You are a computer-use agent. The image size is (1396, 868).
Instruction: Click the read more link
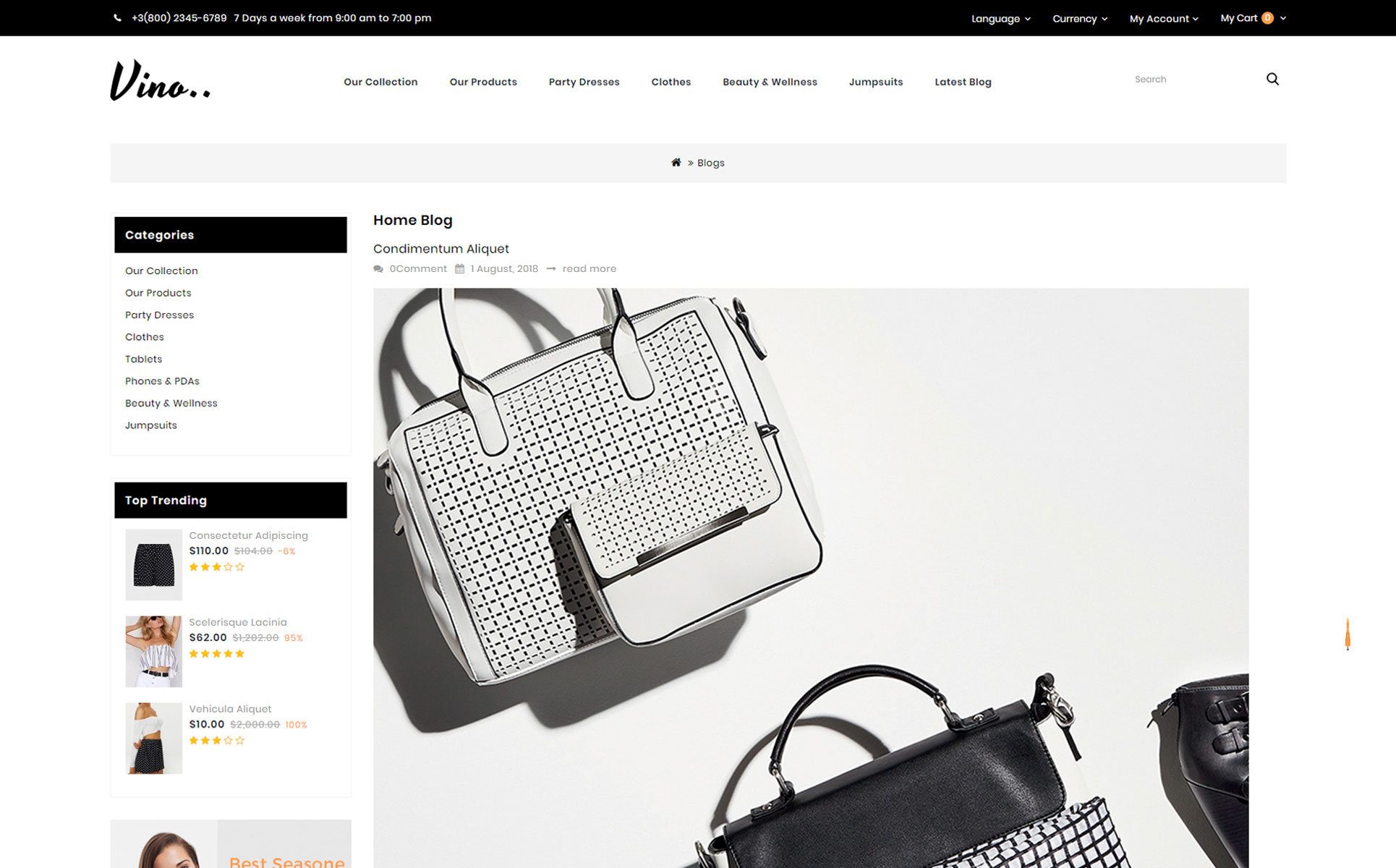589,269
